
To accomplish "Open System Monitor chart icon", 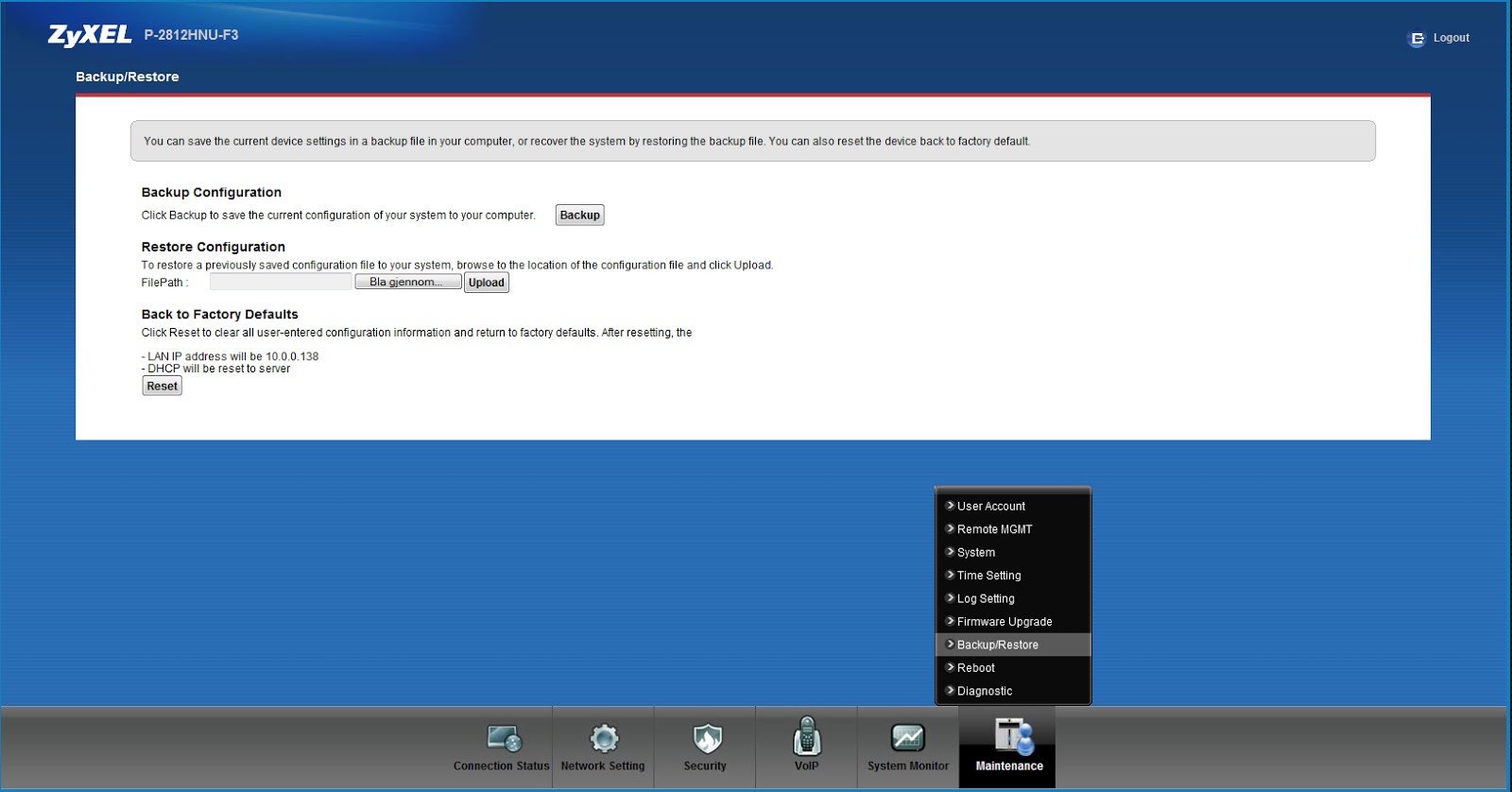I will tap(908, 738).
